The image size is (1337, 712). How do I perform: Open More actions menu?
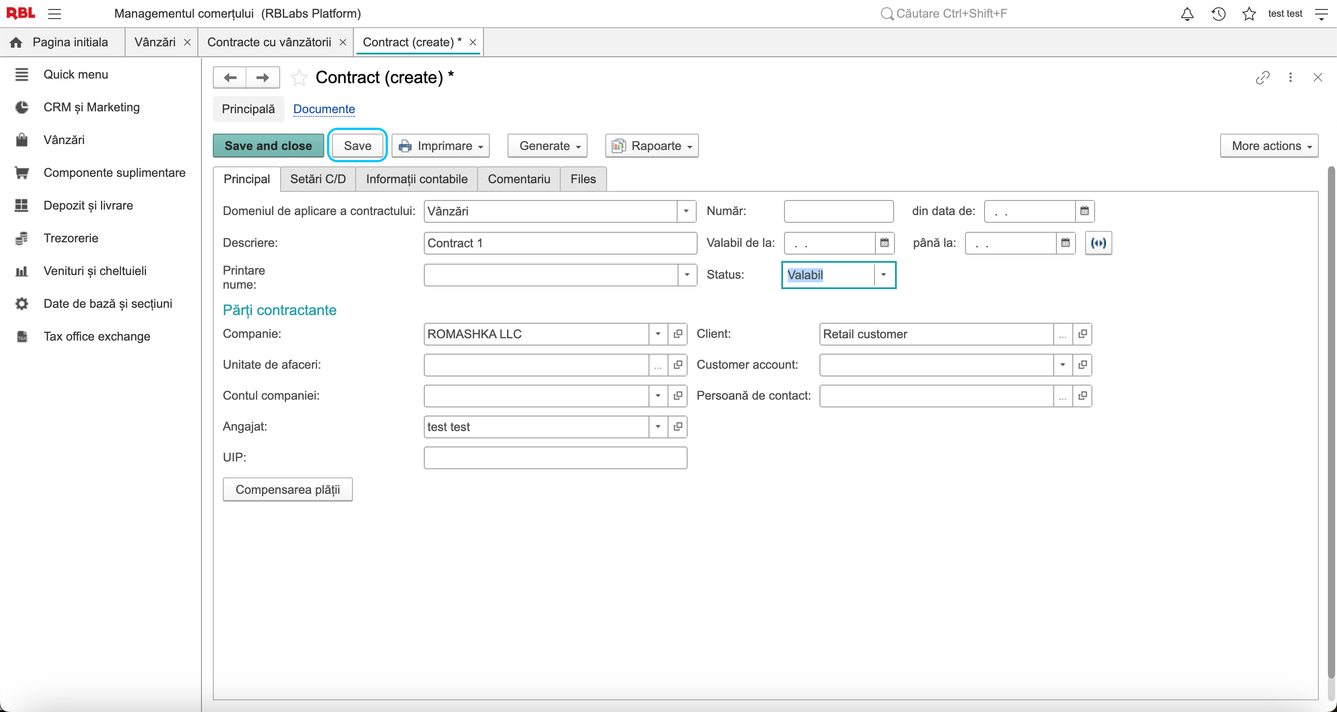pos(1269,146)
